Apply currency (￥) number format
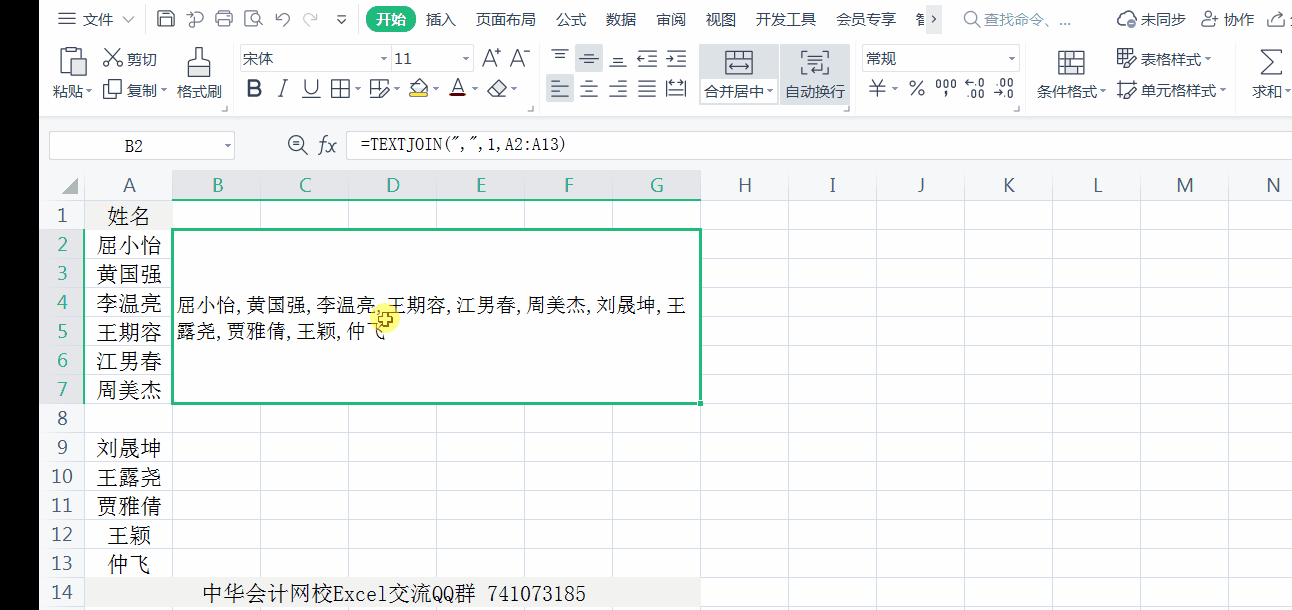This screenshot has height=610, width=1292. click(877, 89)
